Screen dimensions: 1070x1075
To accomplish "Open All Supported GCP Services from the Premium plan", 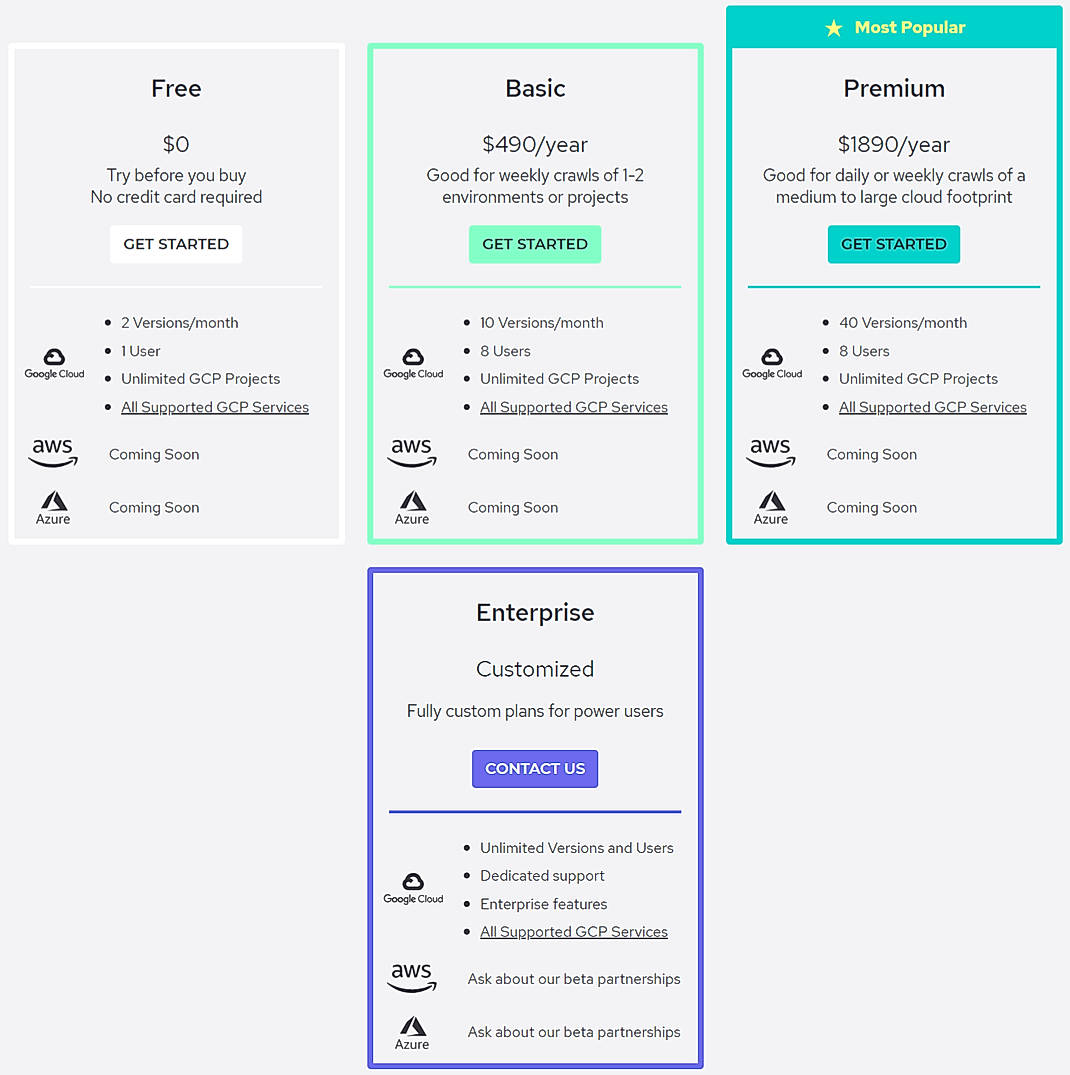I will [x=932, y=407].
